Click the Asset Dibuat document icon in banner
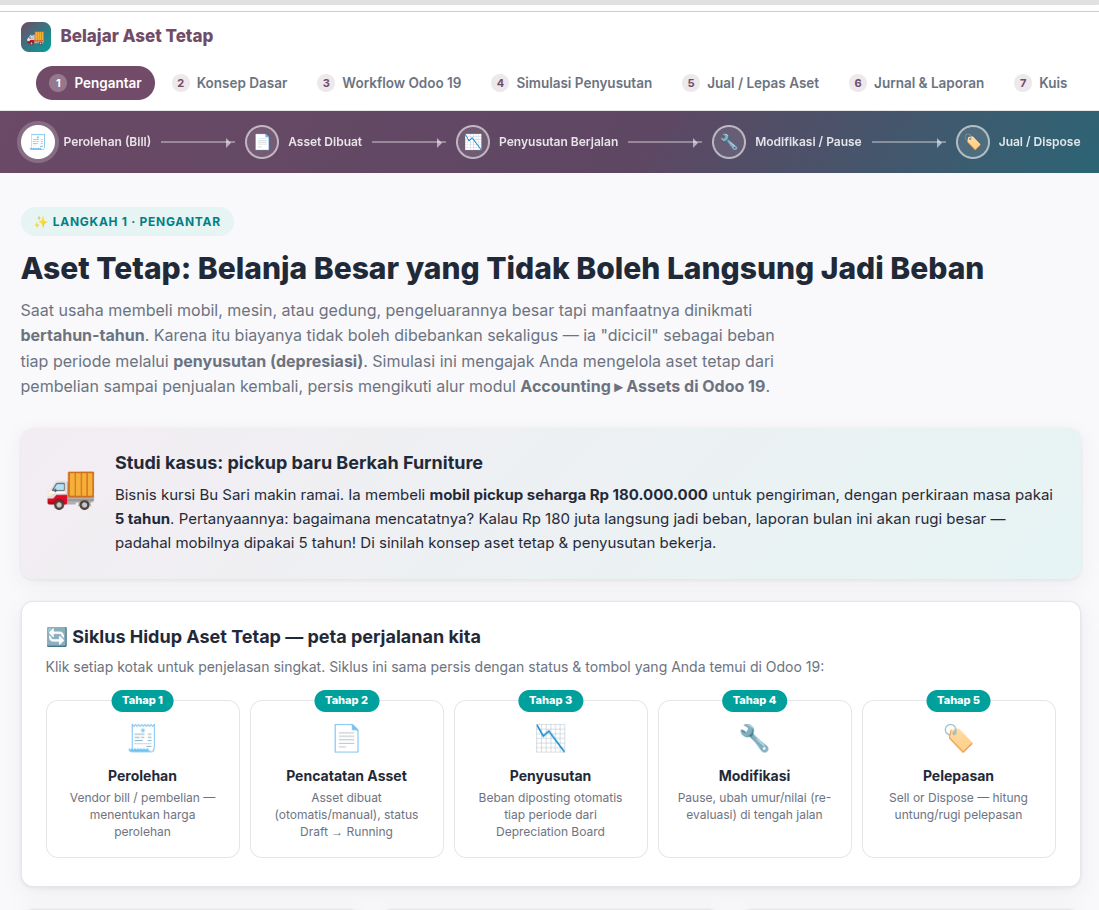 (x=262, y=142)
